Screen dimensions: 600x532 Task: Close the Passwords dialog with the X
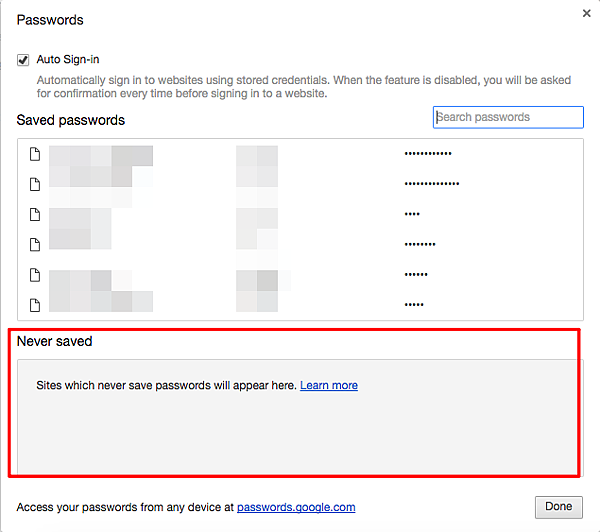[x=586, y=13]
